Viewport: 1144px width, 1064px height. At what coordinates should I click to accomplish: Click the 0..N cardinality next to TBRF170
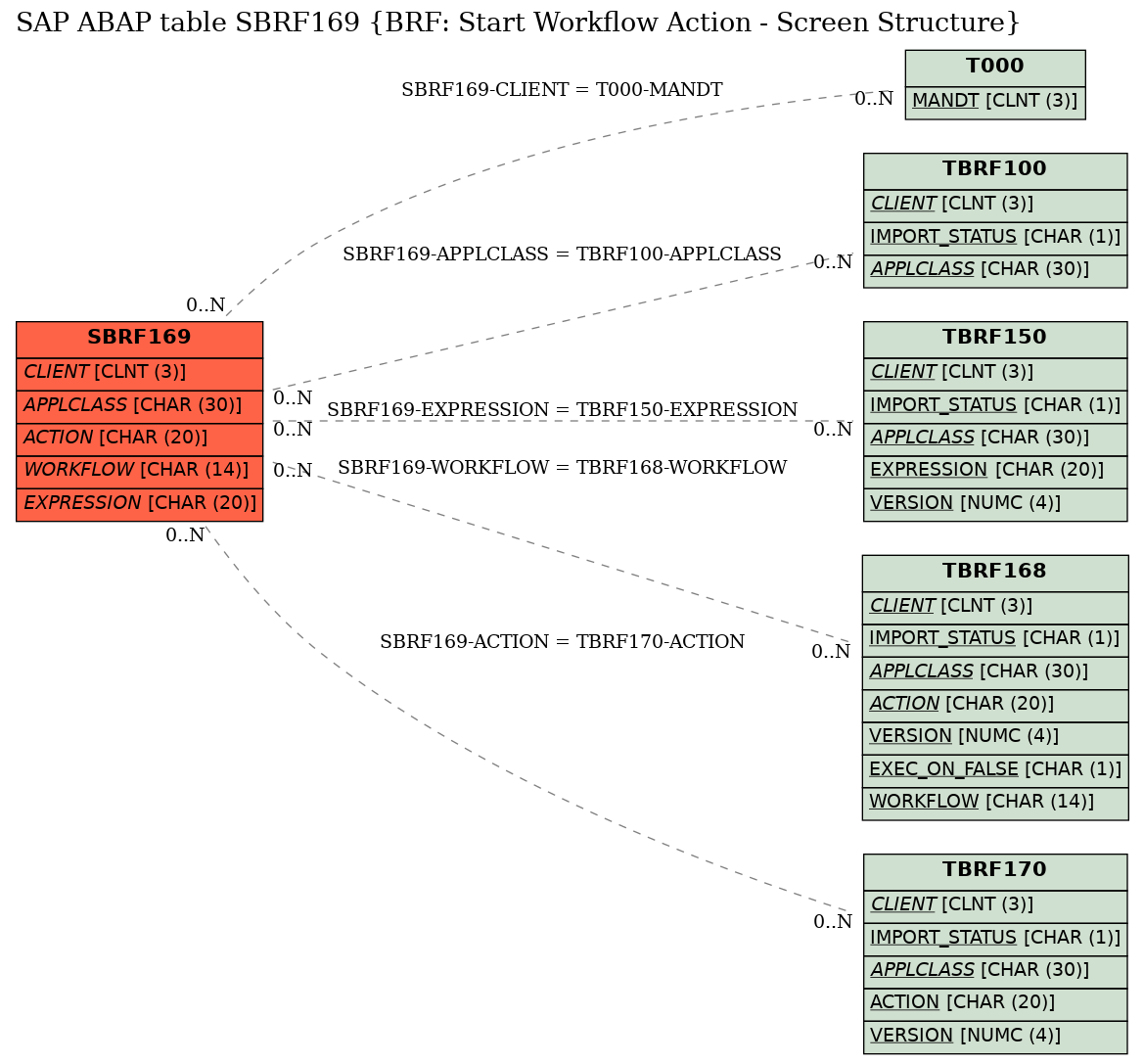click(833, 922)
